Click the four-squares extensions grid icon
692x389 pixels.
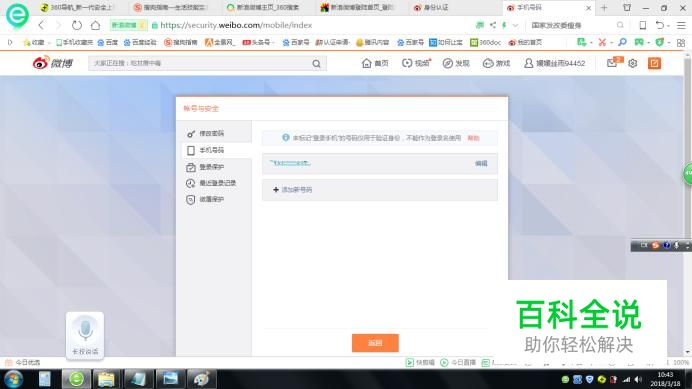click(681, 42)
